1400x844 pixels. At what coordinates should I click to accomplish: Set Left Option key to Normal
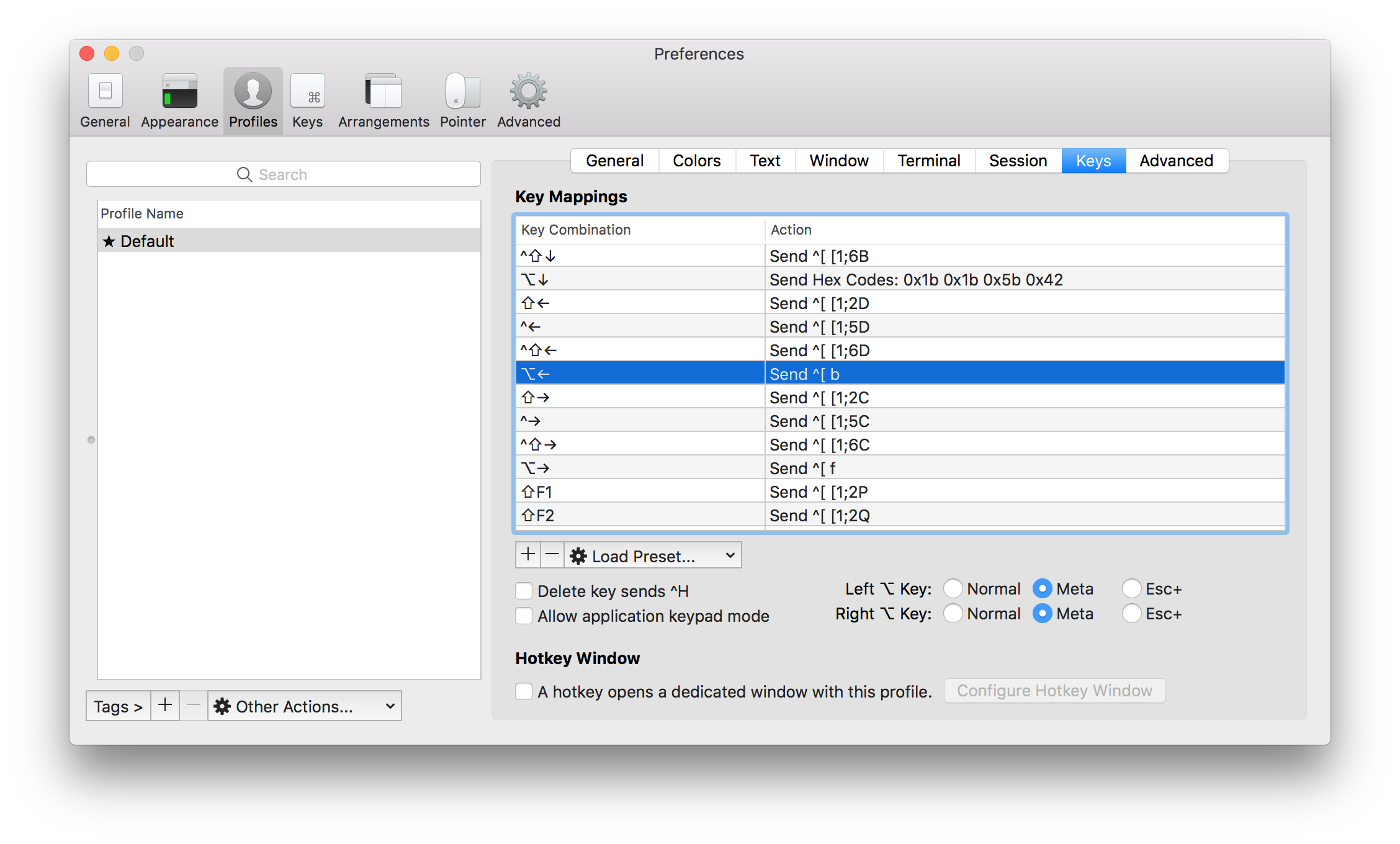[953, 588]
